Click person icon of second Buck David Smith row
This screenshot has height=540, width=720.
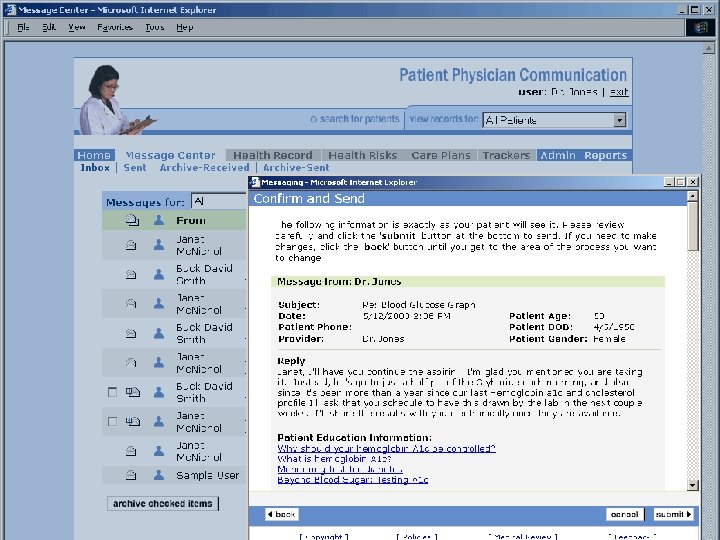(159, 333)
